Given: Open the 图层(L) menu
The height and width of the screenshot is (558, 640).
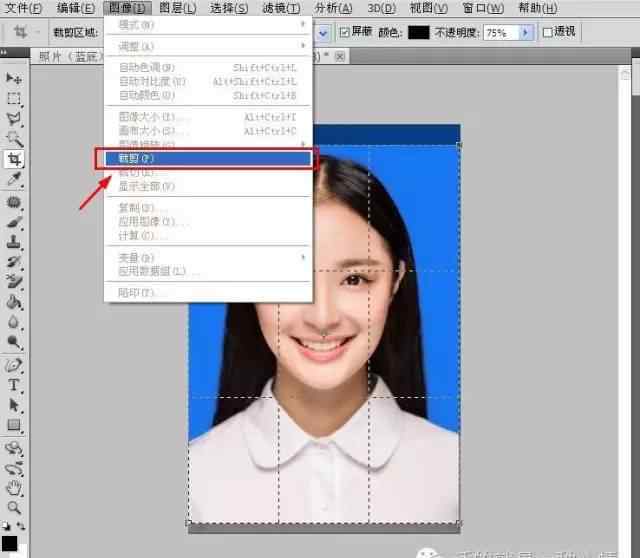Looking at the screenshot, I should point(178,8).
